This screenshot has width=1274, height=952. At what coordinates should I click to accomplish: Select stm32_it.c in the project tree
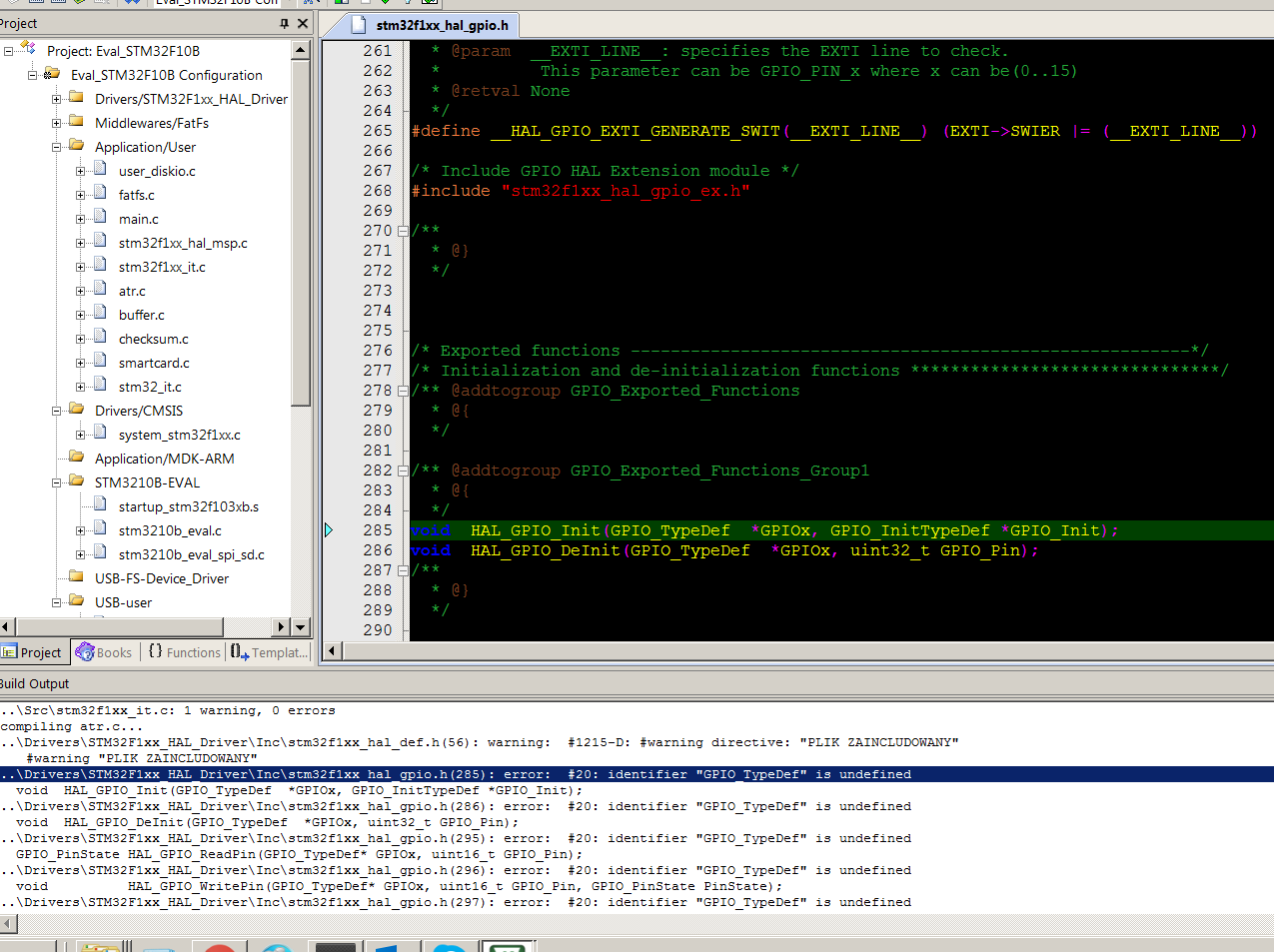pos(150,387)
